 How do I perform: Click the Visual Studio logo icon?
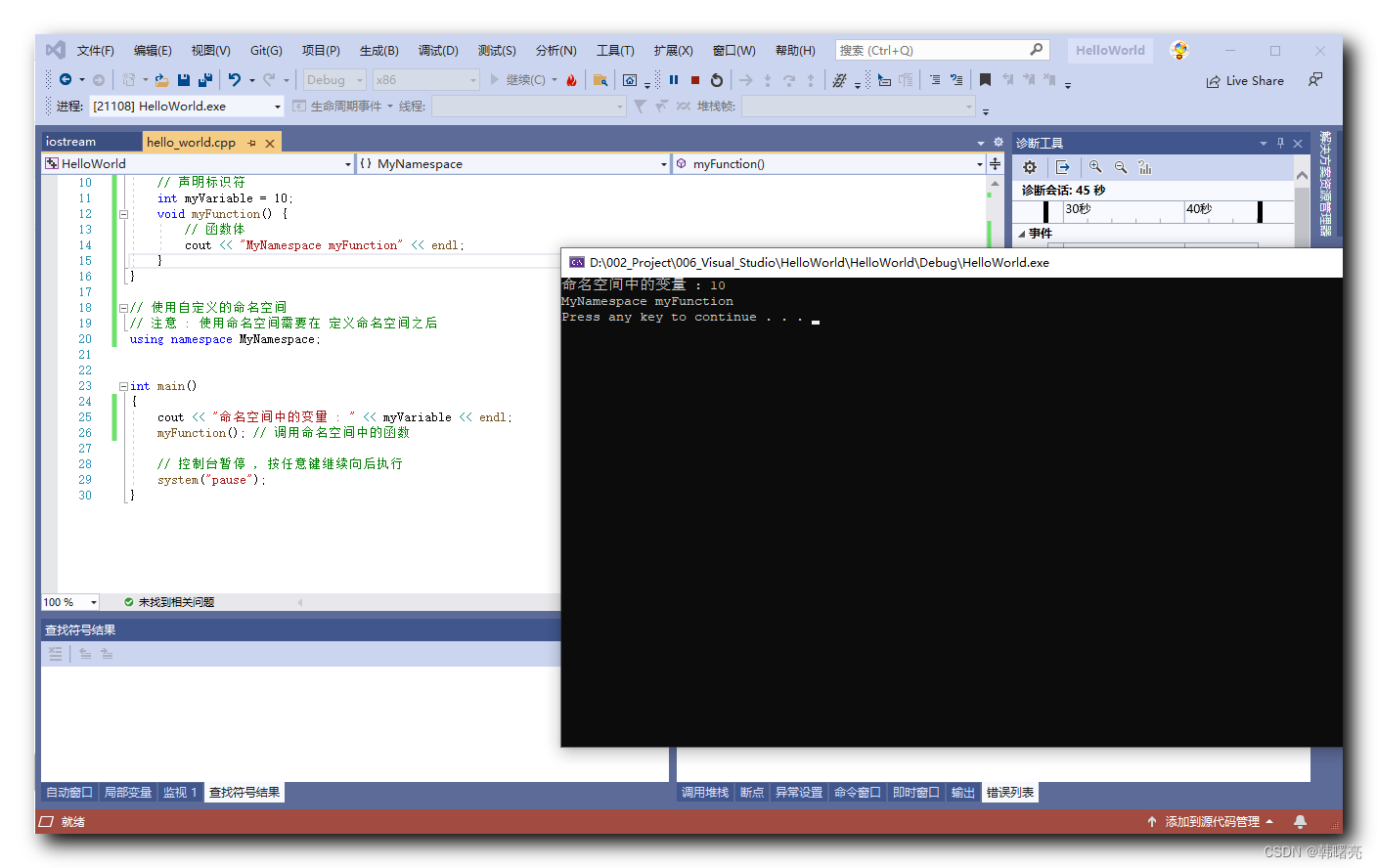click(55, 50)
